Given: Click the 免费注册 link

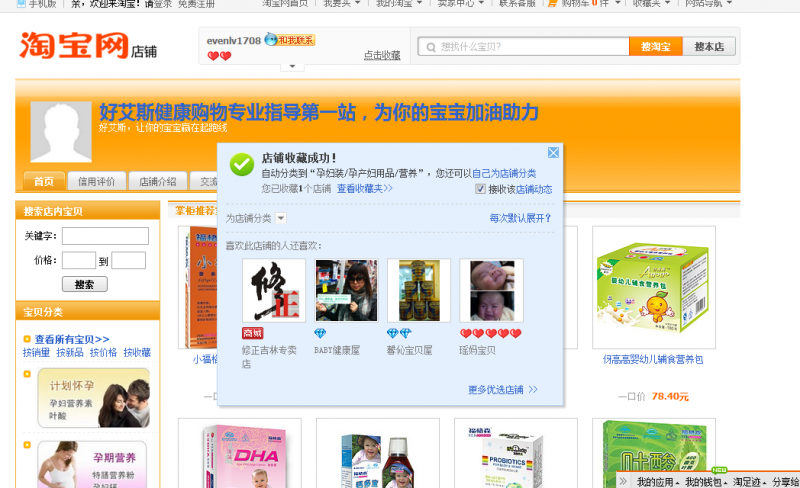Looking at the screenshot, I should 196,4.
